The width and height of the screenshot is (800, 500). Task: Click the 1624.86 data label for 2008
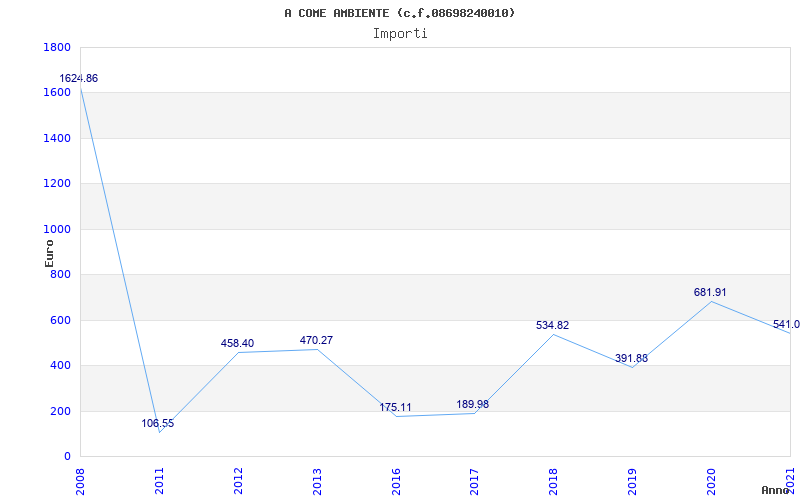[x=79, y=78]
